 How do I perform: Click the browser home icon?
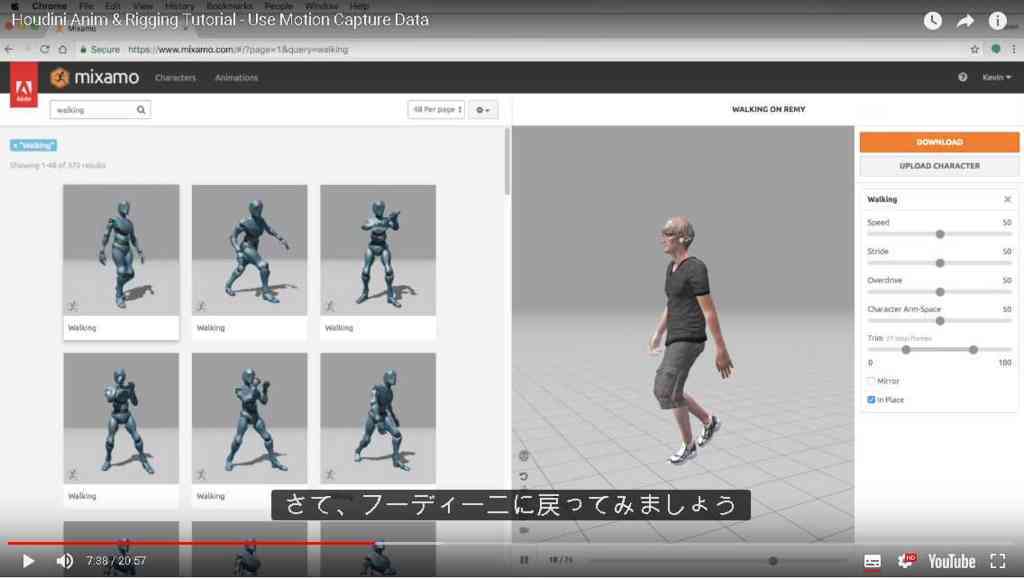tap(63, 50)
